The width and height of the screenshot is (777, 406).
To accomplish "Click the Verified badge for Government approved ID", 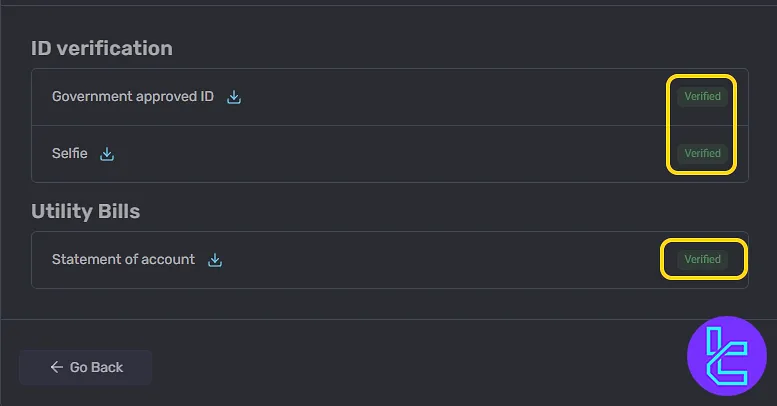I will [702, 96].
